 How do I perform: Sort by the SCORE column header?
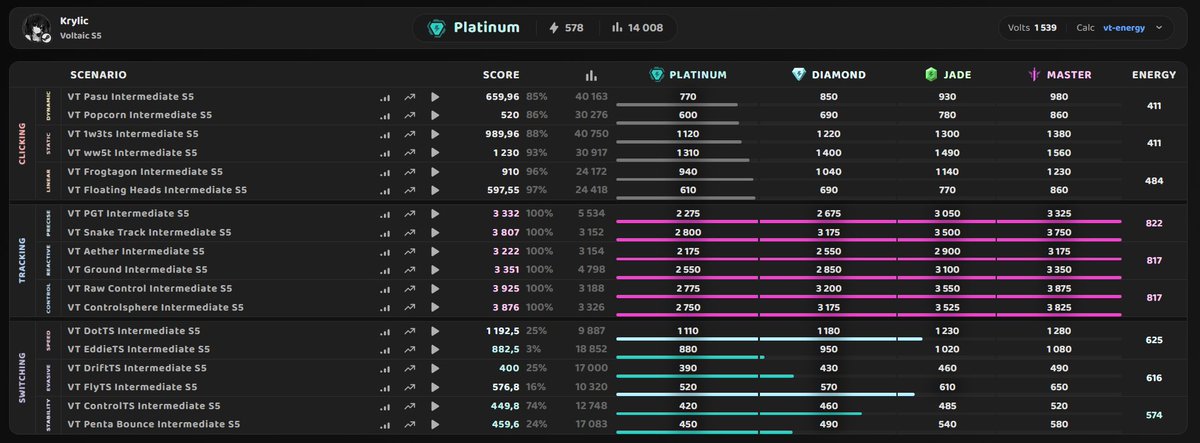(501, 75)
